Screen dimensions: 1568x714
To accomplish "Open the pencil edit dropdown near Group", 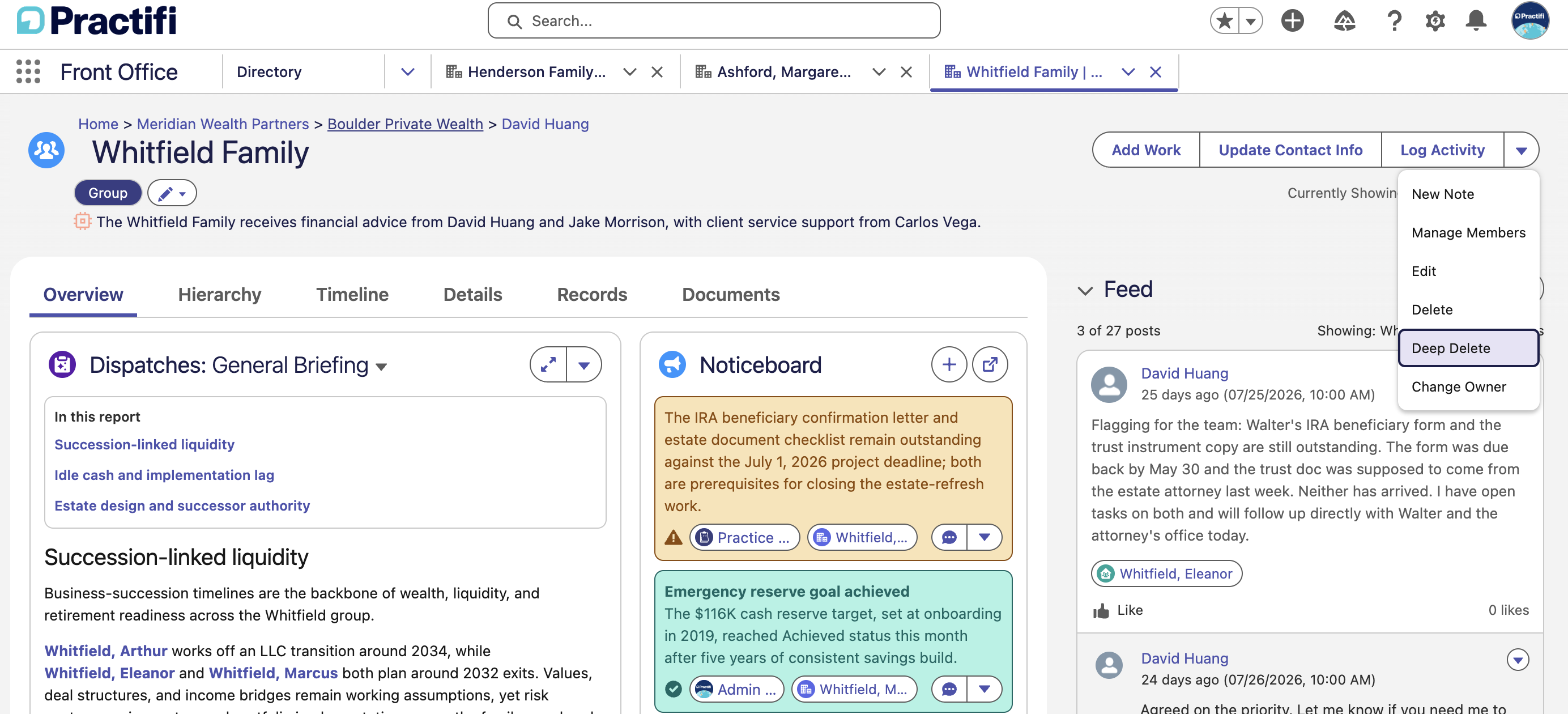I will point(172,193).
